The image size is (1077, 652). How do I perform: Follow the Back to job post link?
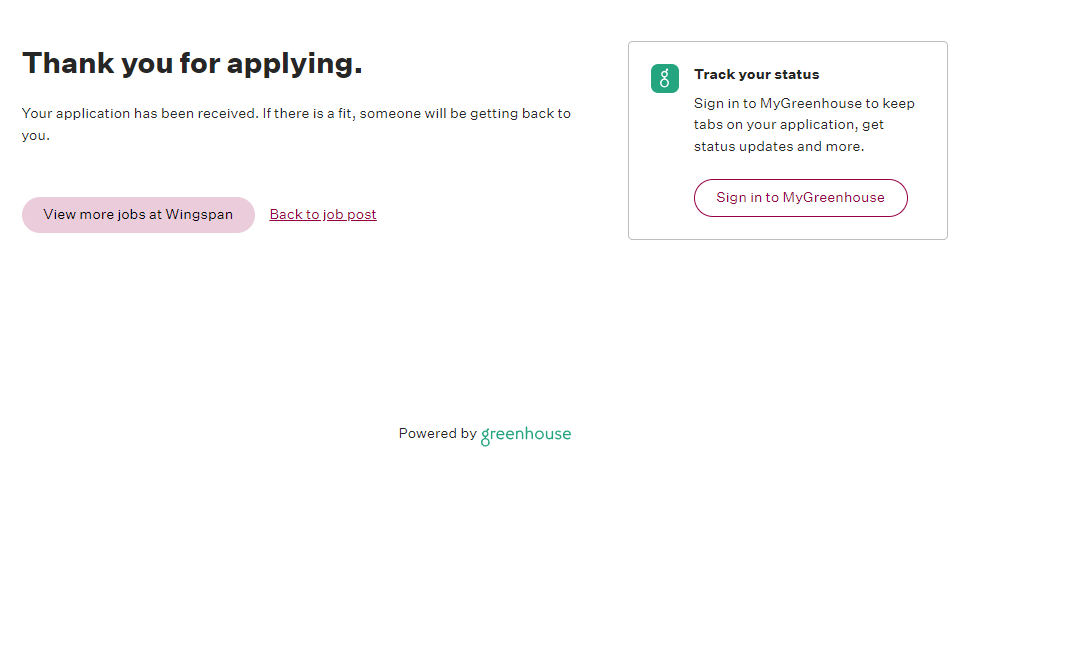pos(323,214)
